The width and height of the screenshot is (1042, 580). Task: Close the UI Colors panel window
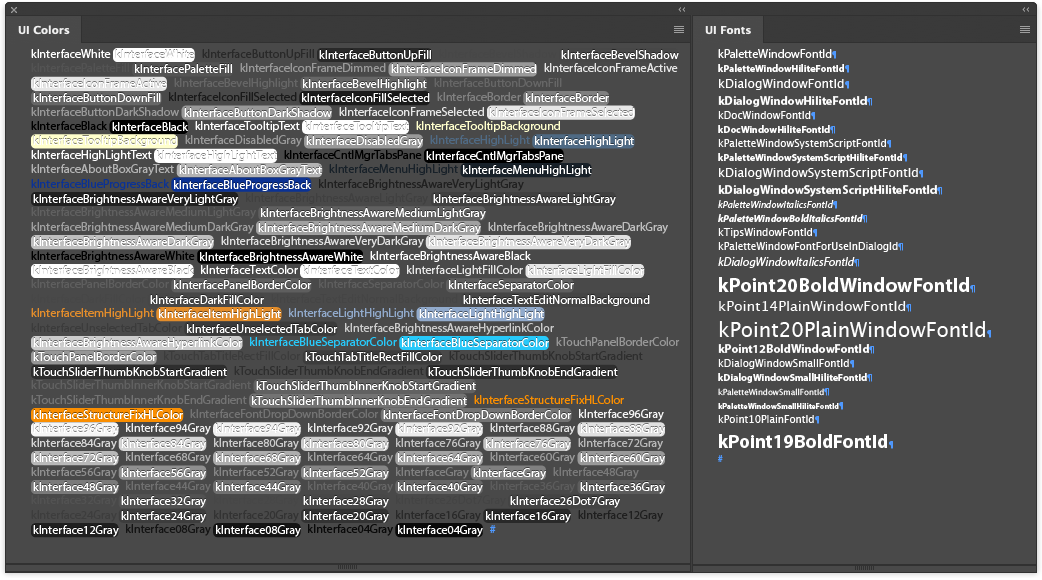(x=13, y=9)
